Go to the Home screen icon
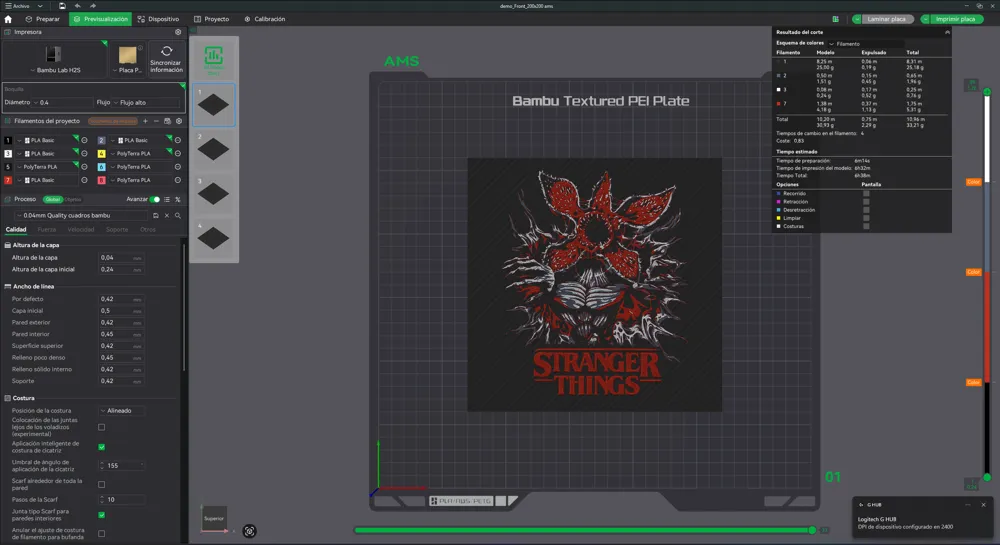The height and width of the screenshot is (545, 1000). (x=8, y=19)
